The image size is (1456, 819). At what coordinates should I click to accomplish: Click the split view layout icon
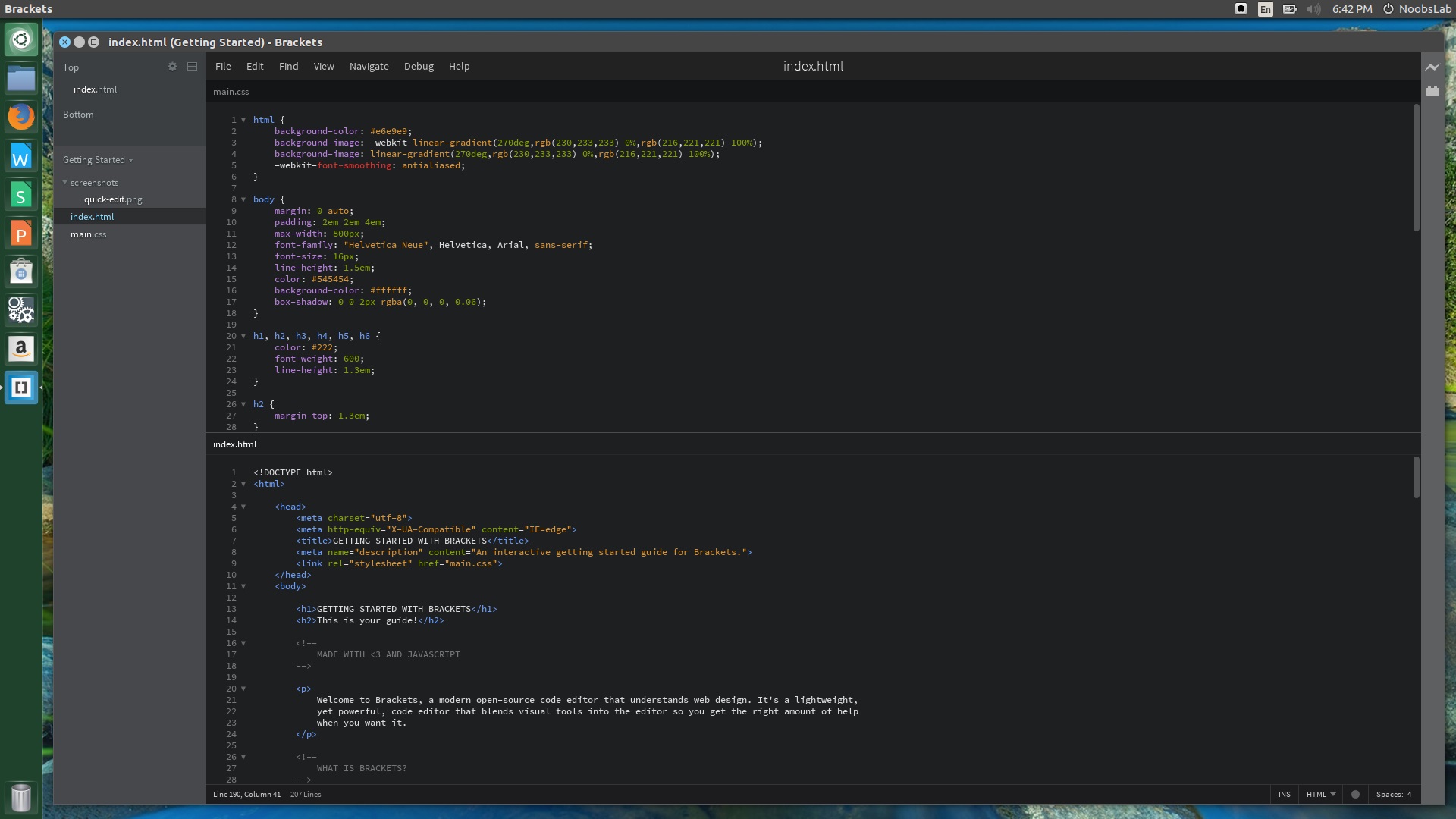pos(192,67)
